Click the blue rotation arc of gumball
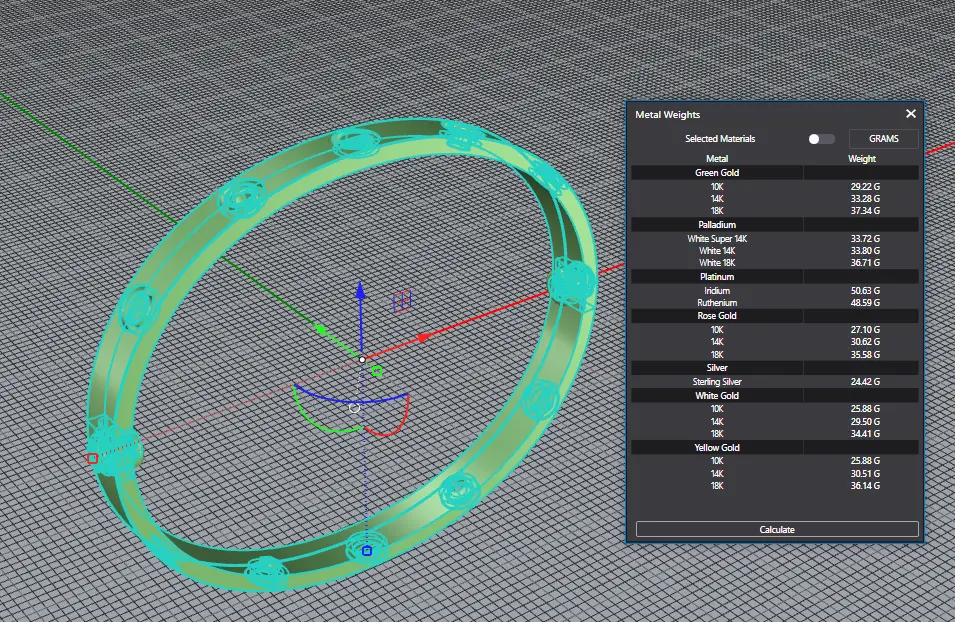The width and height of the screenshot is (955, 622). [351, 400]
